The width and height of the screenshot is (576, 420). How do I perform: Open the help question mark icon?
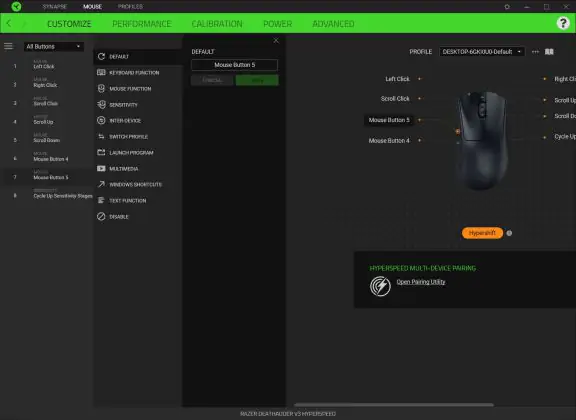563,23
